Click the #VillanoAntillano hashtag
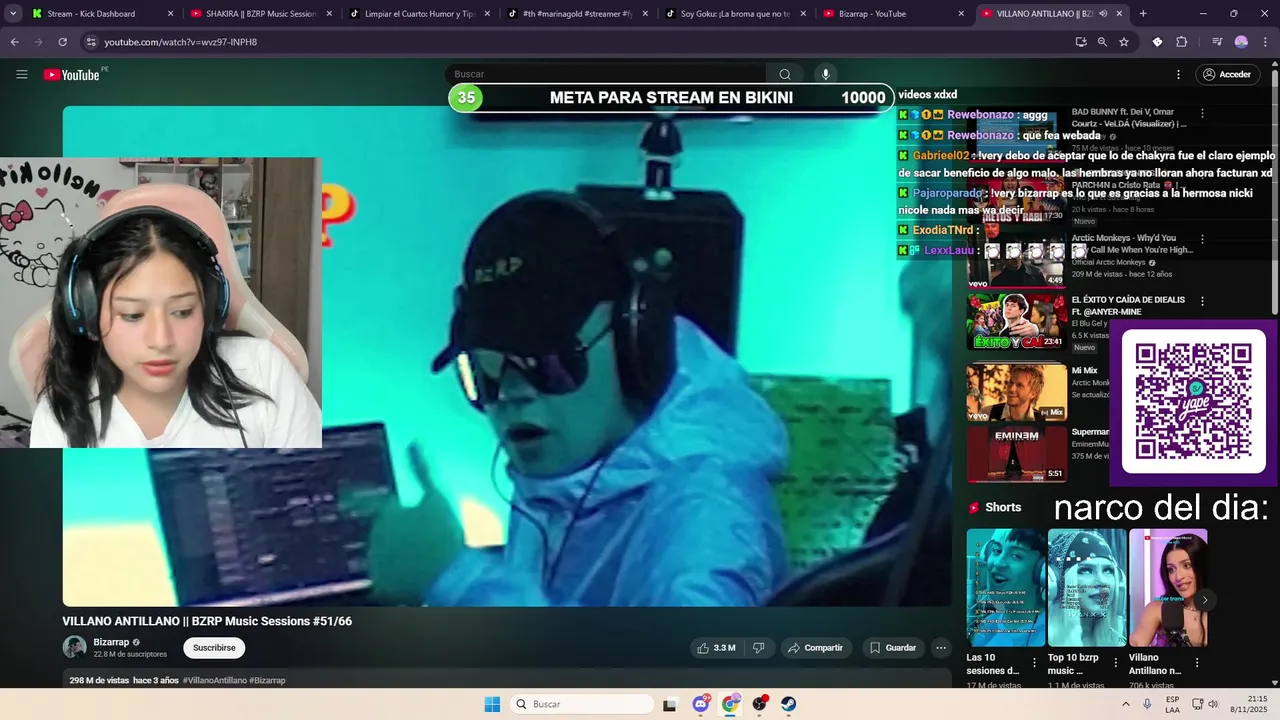 (214, 680)
